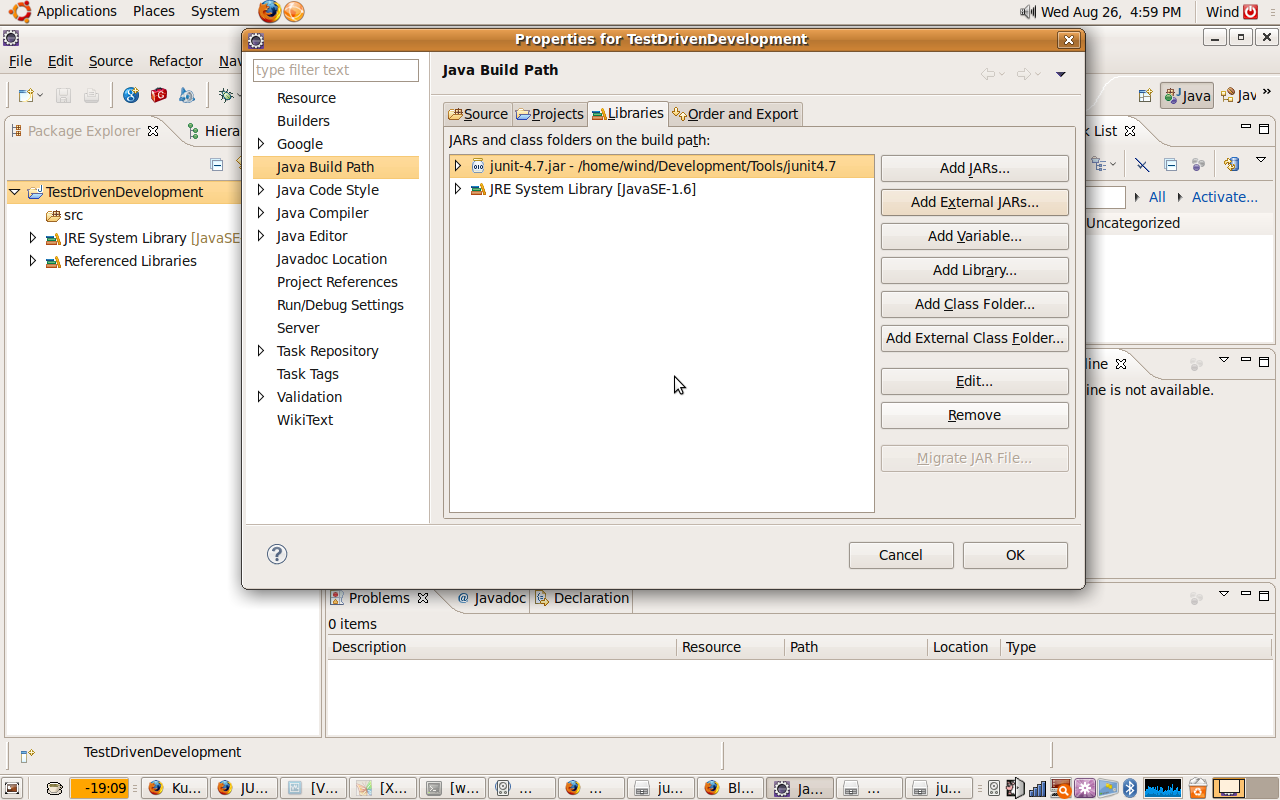Switch to the Projects tab
Screen dimensions: 1280x800
(550, 114)
